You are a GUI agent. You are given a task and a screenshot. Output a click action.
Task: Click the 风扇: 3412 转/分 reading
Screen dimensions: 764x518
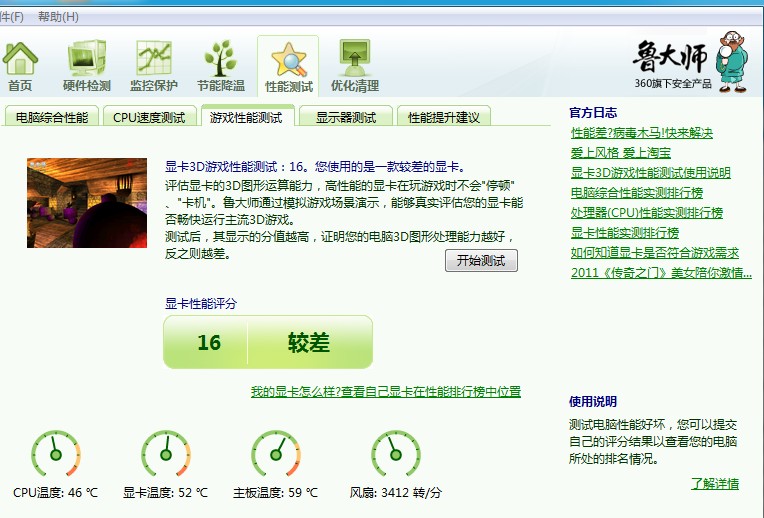396,493
